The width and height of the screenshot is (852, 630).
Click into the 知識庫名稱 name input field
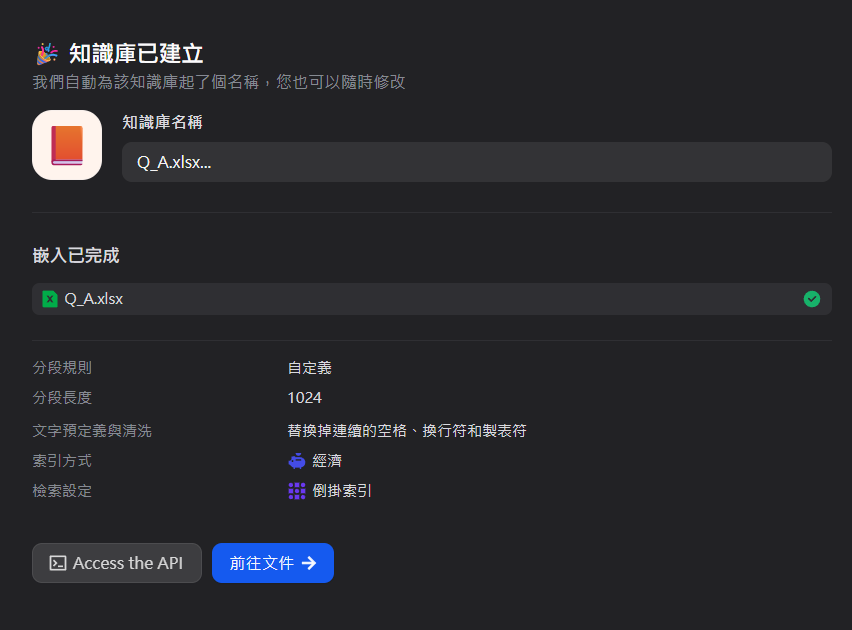[476, 162]
